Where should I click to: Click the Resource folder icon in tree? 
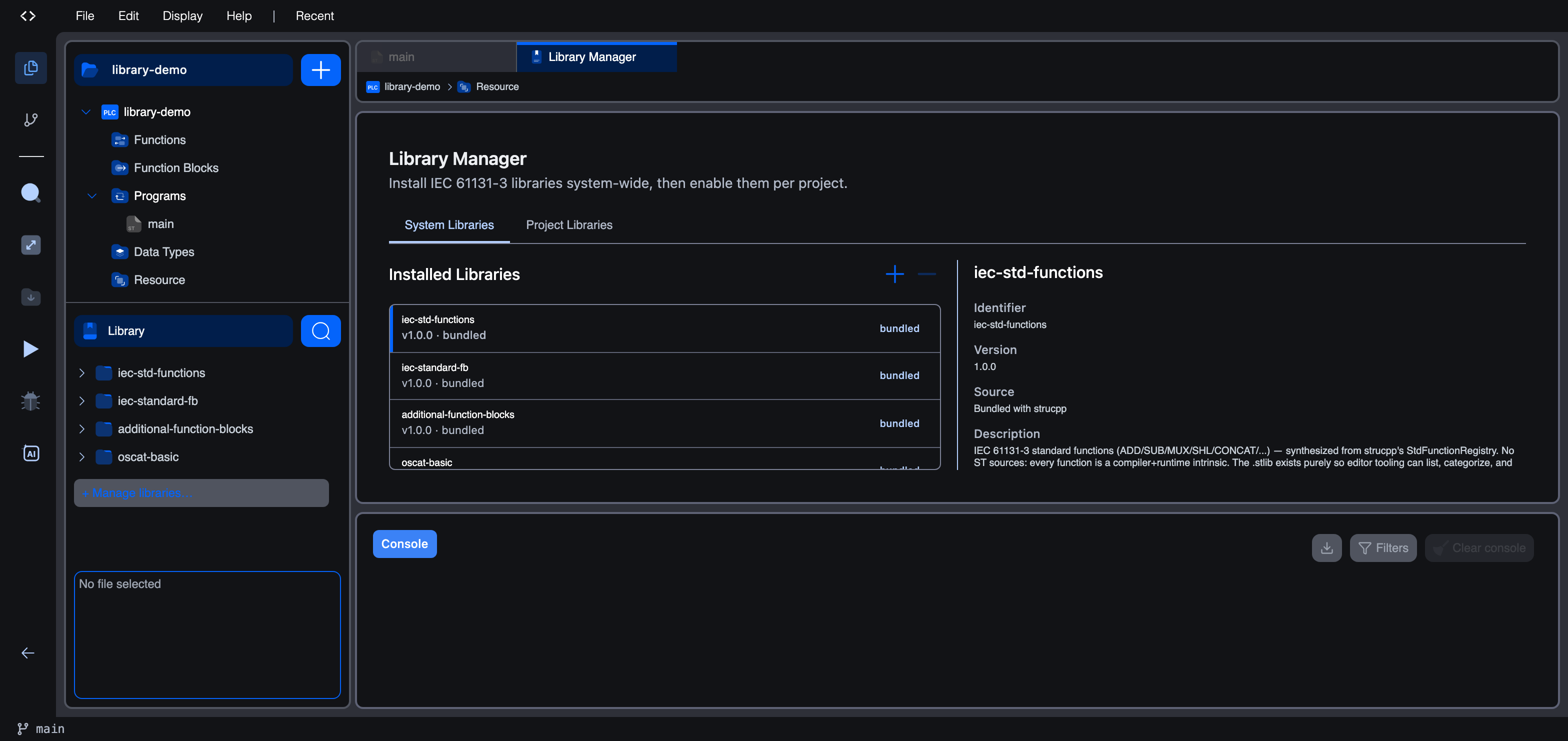click(x=119, y=280)
